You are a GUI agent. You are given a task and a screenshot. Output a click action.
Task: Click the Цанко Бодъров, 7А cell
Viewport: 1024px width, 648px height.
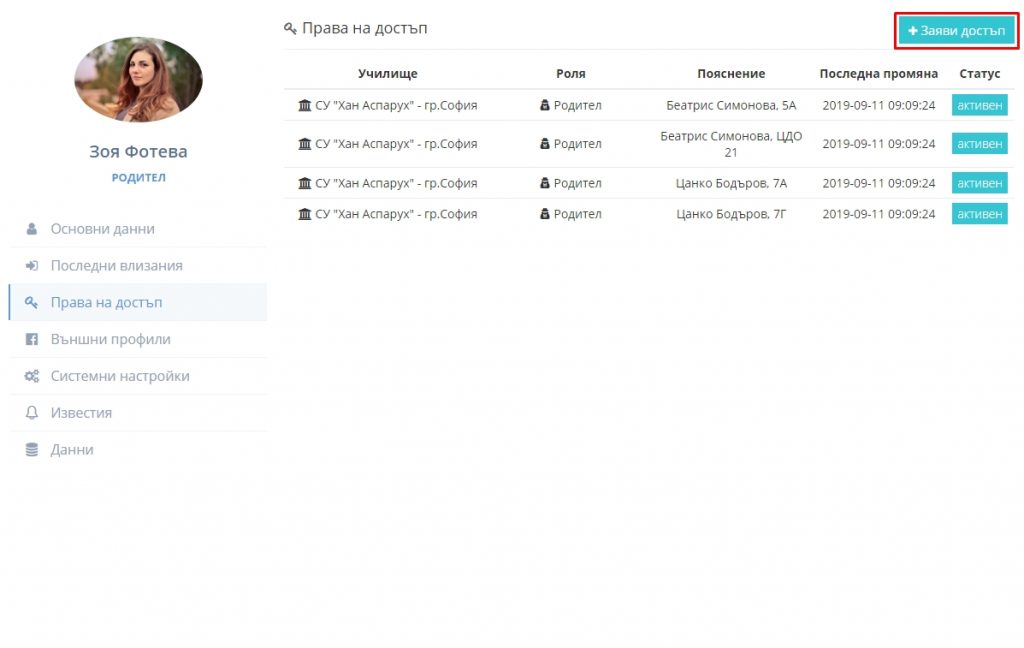tap(731, 184)
